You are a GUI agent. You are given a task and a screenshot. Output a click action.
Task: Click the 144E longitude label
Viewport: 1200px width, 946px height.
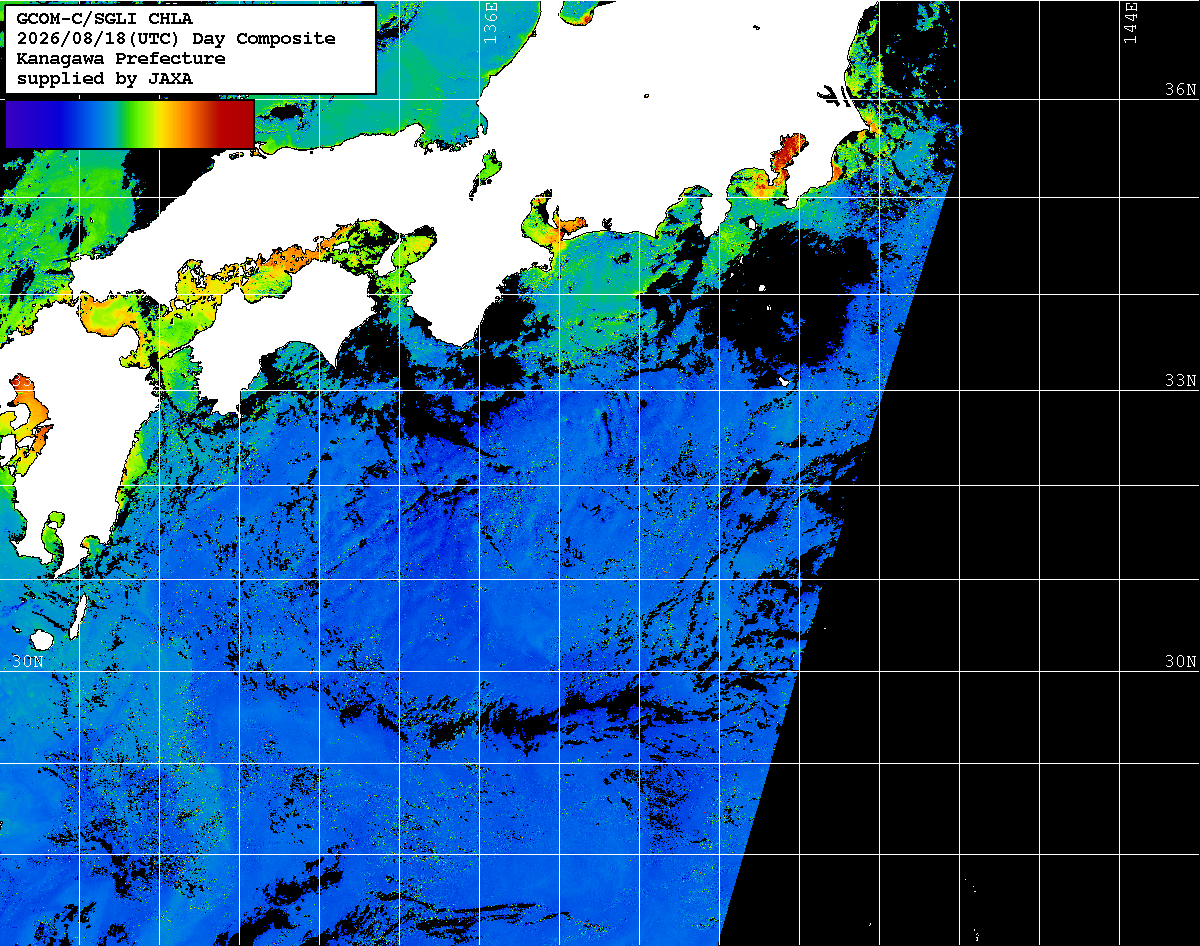[1130, 22]
